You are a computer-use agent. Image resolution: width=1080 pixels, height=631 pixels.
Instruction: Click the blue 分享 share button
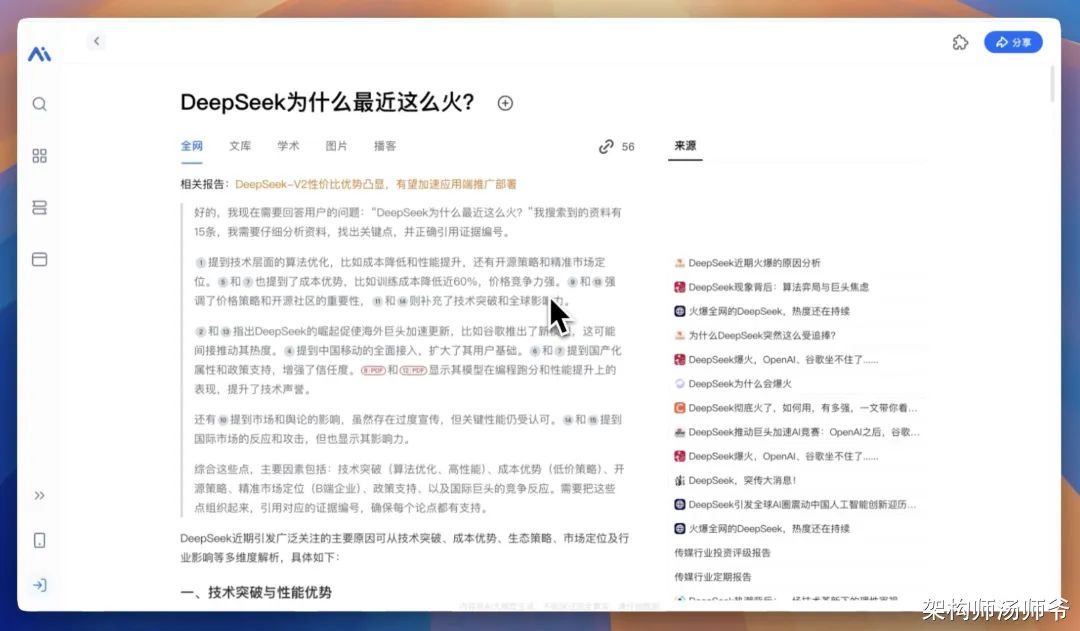(x=1013, y=42)
